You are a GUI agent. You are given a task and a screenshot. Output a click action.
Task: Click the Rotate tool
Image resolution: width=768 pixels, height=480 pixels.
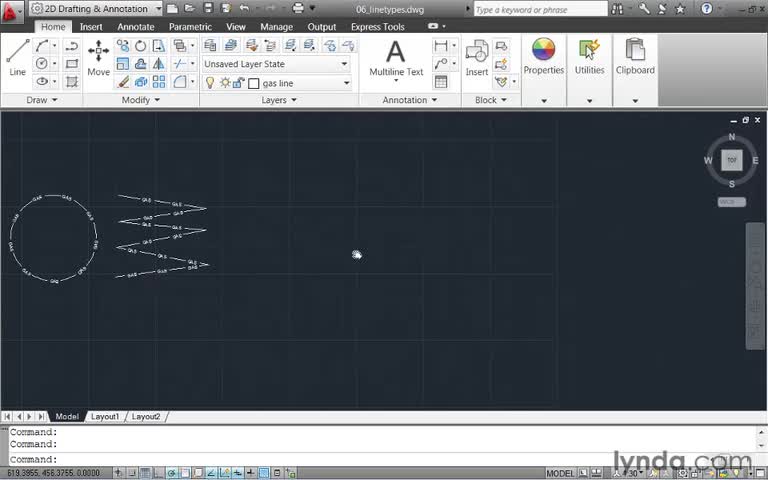pyautogui.click(x=141, y=46)
